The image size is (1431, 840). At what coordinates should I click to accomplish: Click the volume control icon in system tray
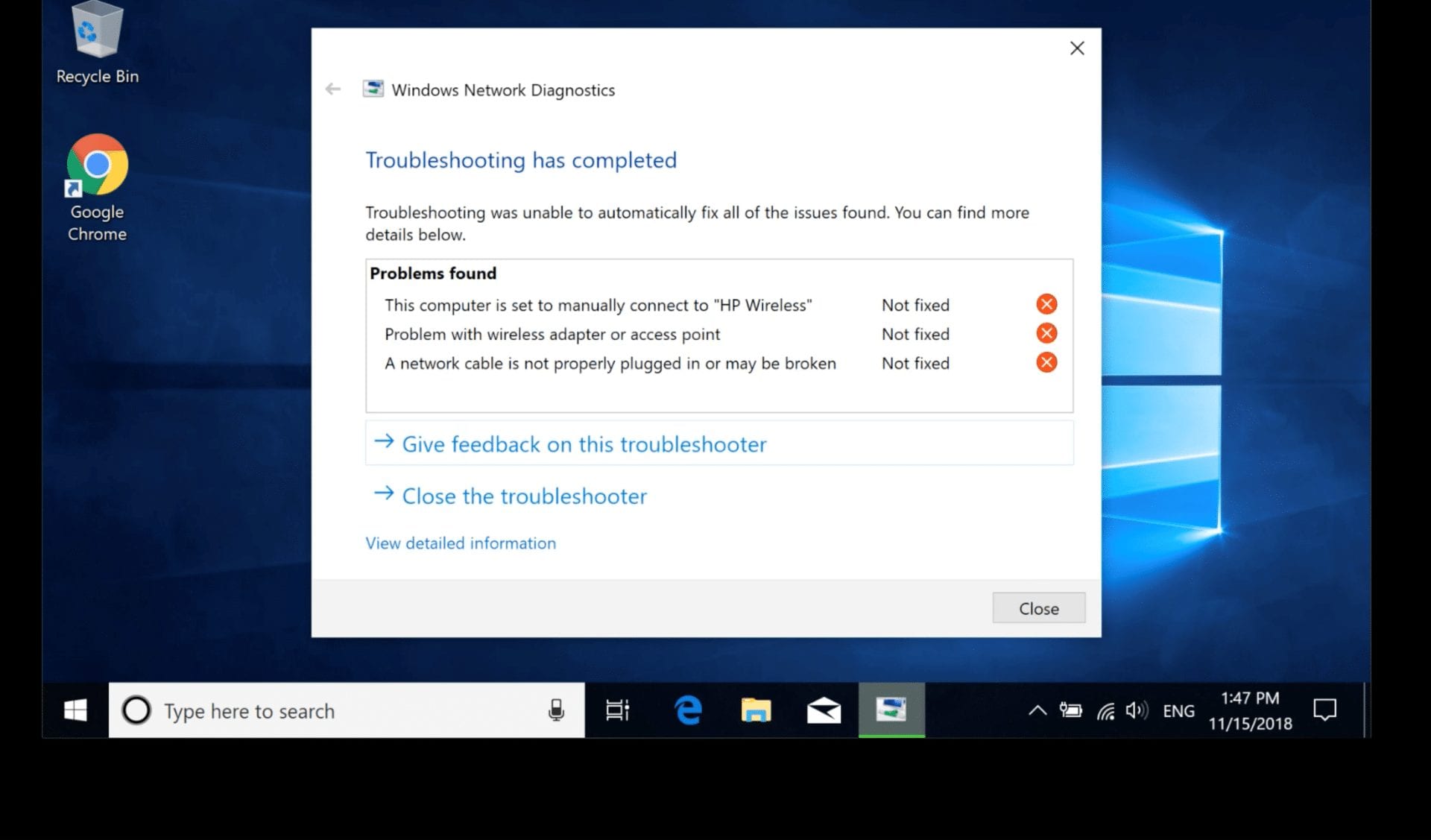[x=1137, y=711]
